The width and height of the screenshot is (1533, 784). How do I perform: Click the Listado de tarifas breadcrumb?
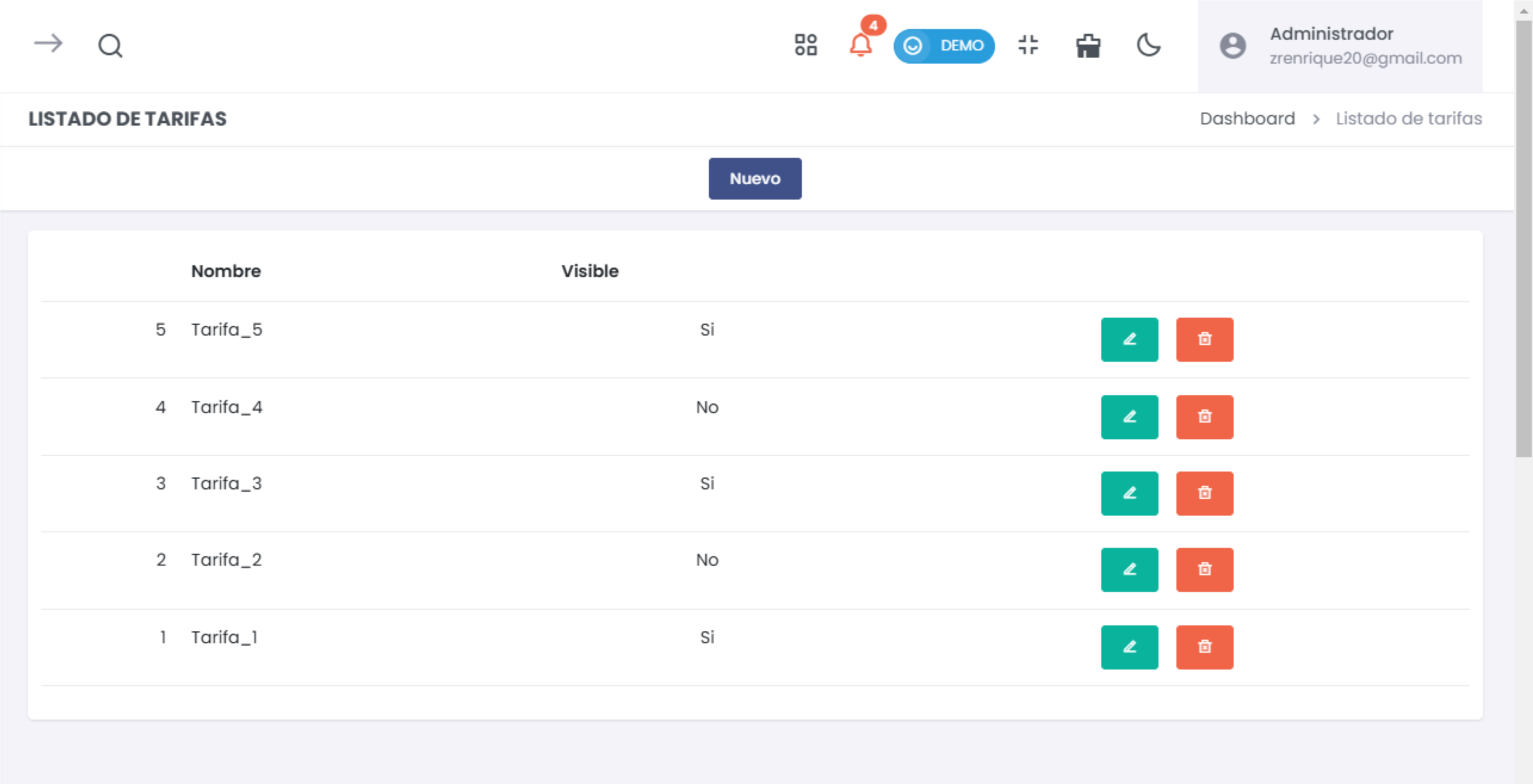click(x=1408, y=118)
